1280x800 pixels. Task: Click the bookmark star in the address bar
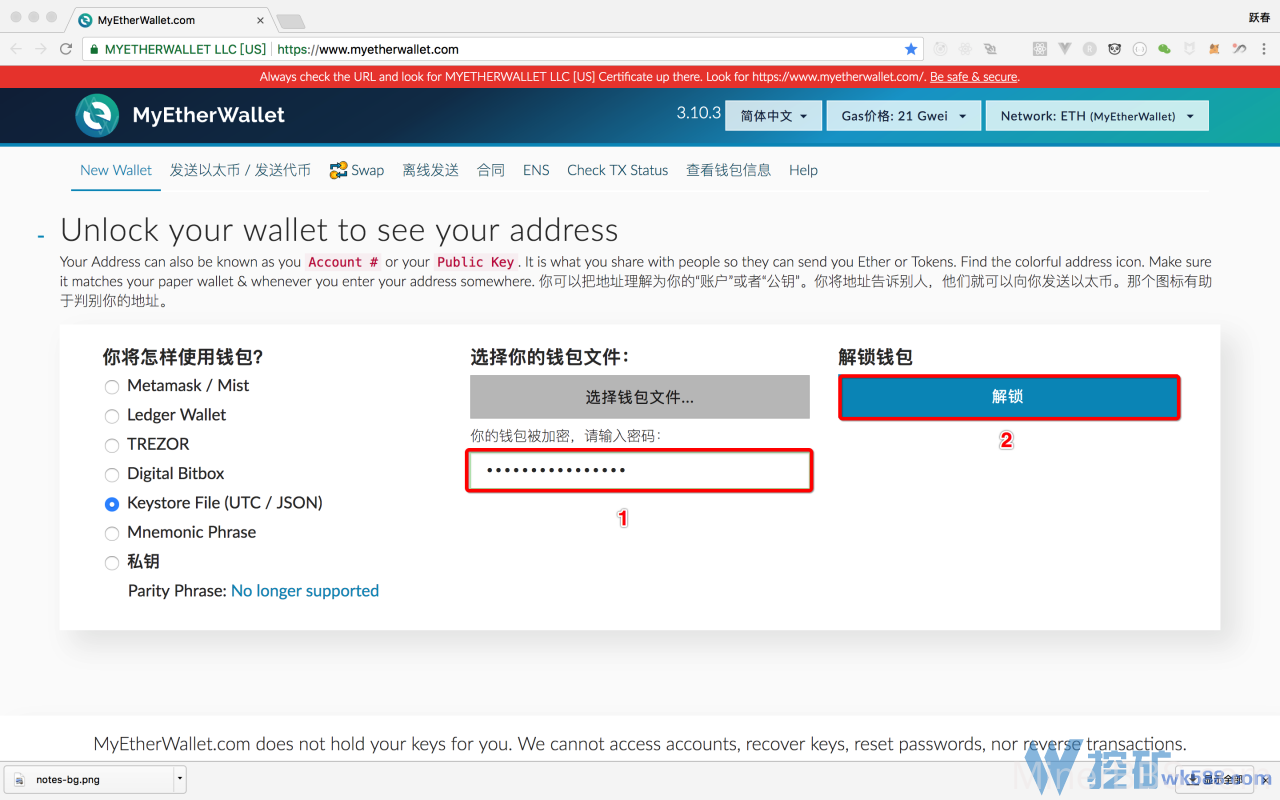tap(911, 49)
